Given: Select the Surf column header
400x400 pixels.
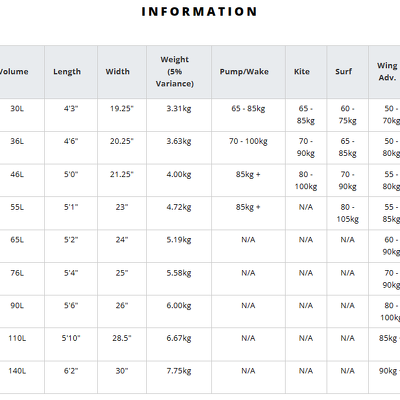Looking at the screenshot, I should 344,71.
